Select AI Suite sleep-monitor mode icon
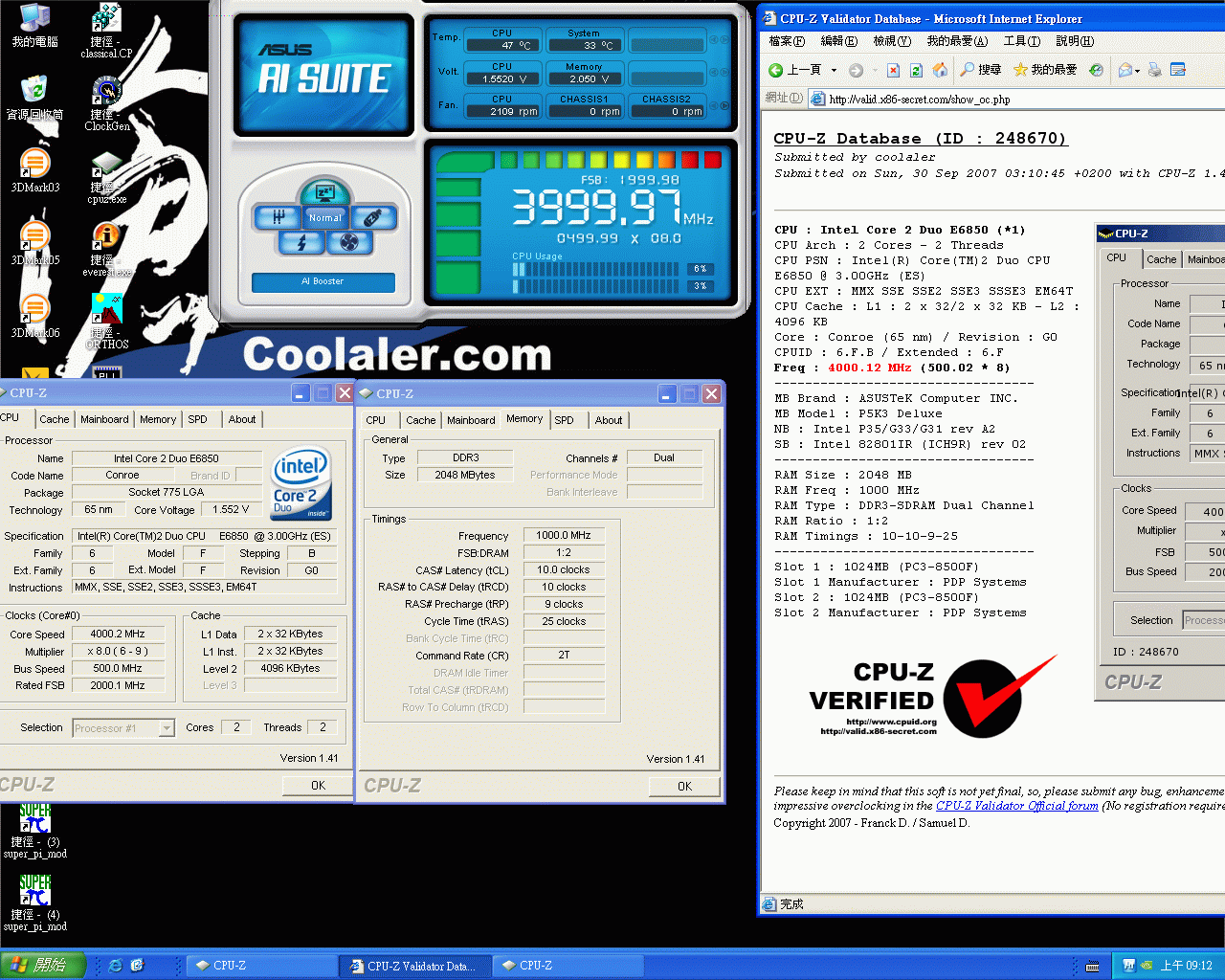 pyautogui.click(x=324, y=191)
